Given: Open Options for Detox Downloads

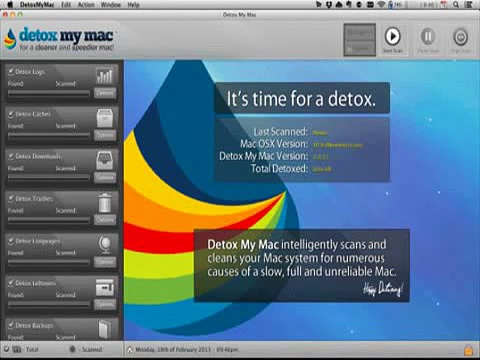Looking at the screenshot, I should [x=105, y=177].
